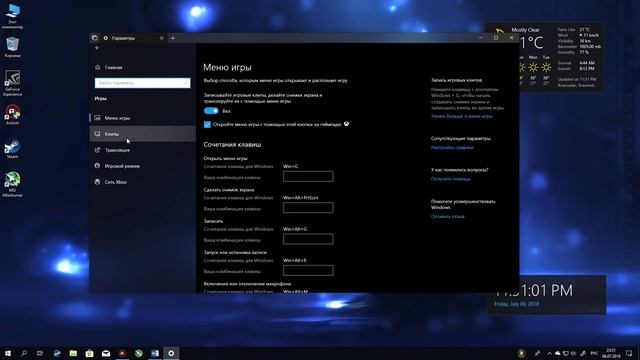Open the Action Center notifications icon
Screen dimensions: 640x360
(x=629, y=353)
